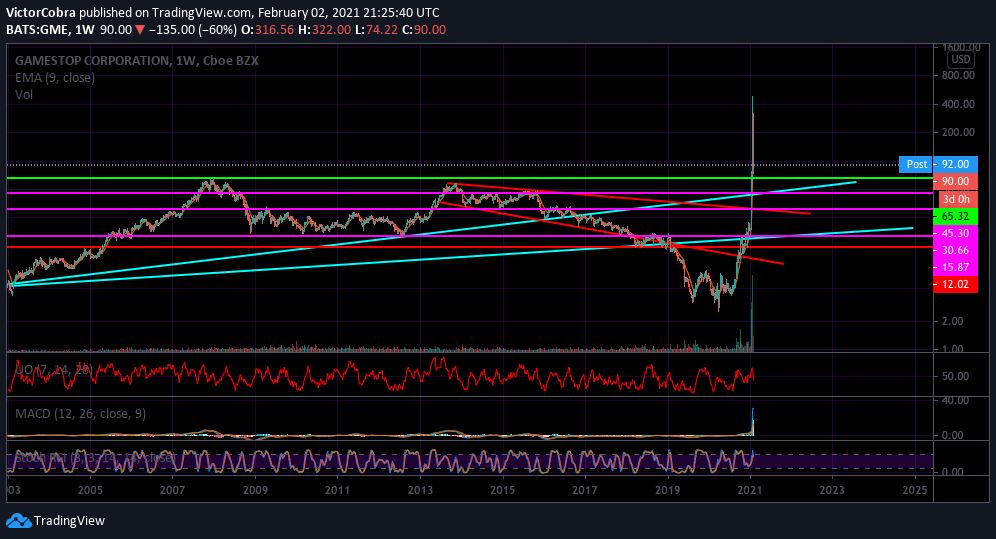Click the 400.00 price scale value
This screenshot has height=539, width=996.
(x=958, y=104)
